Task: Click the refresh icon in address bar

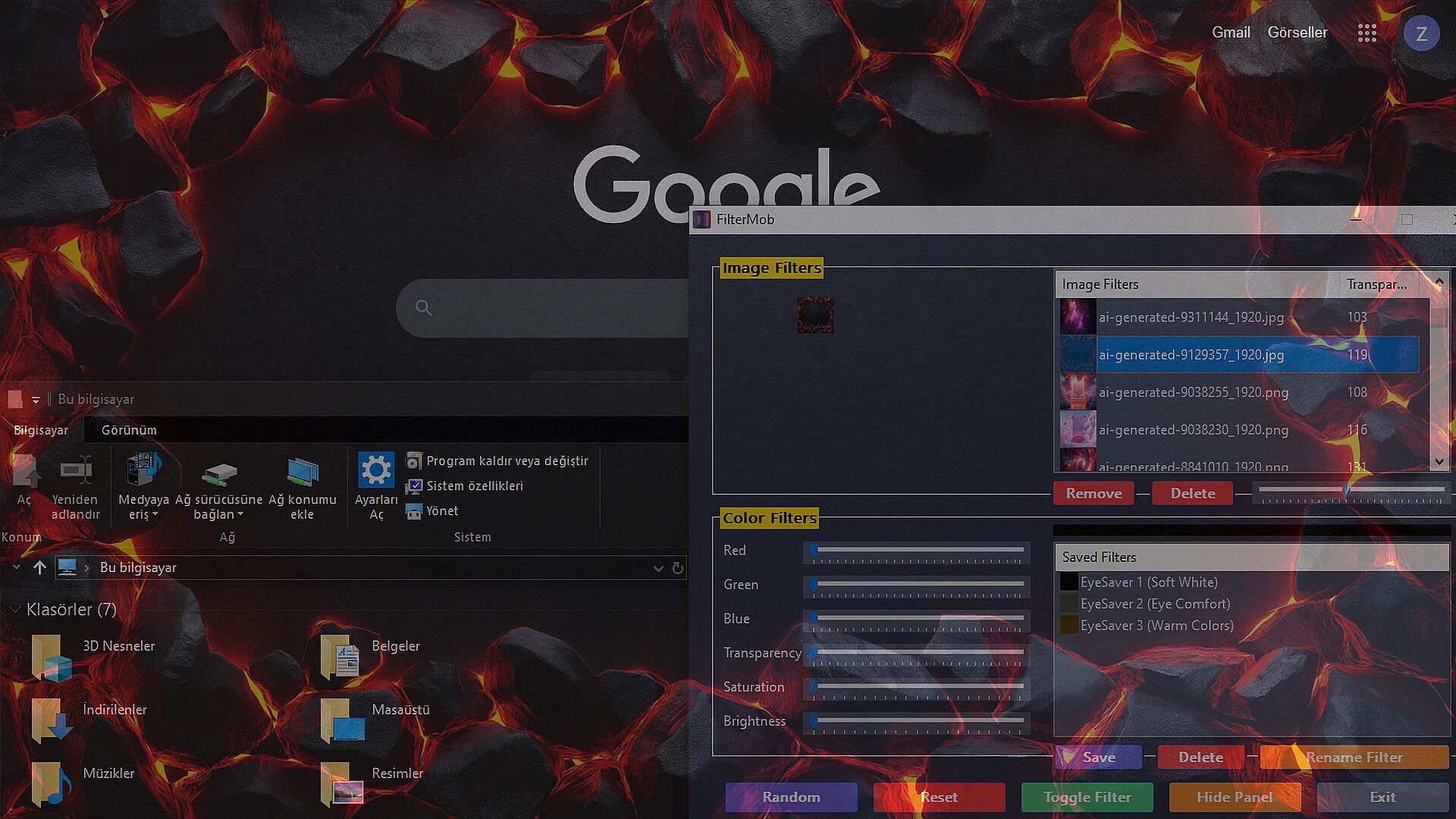Action: click(678, 568)
